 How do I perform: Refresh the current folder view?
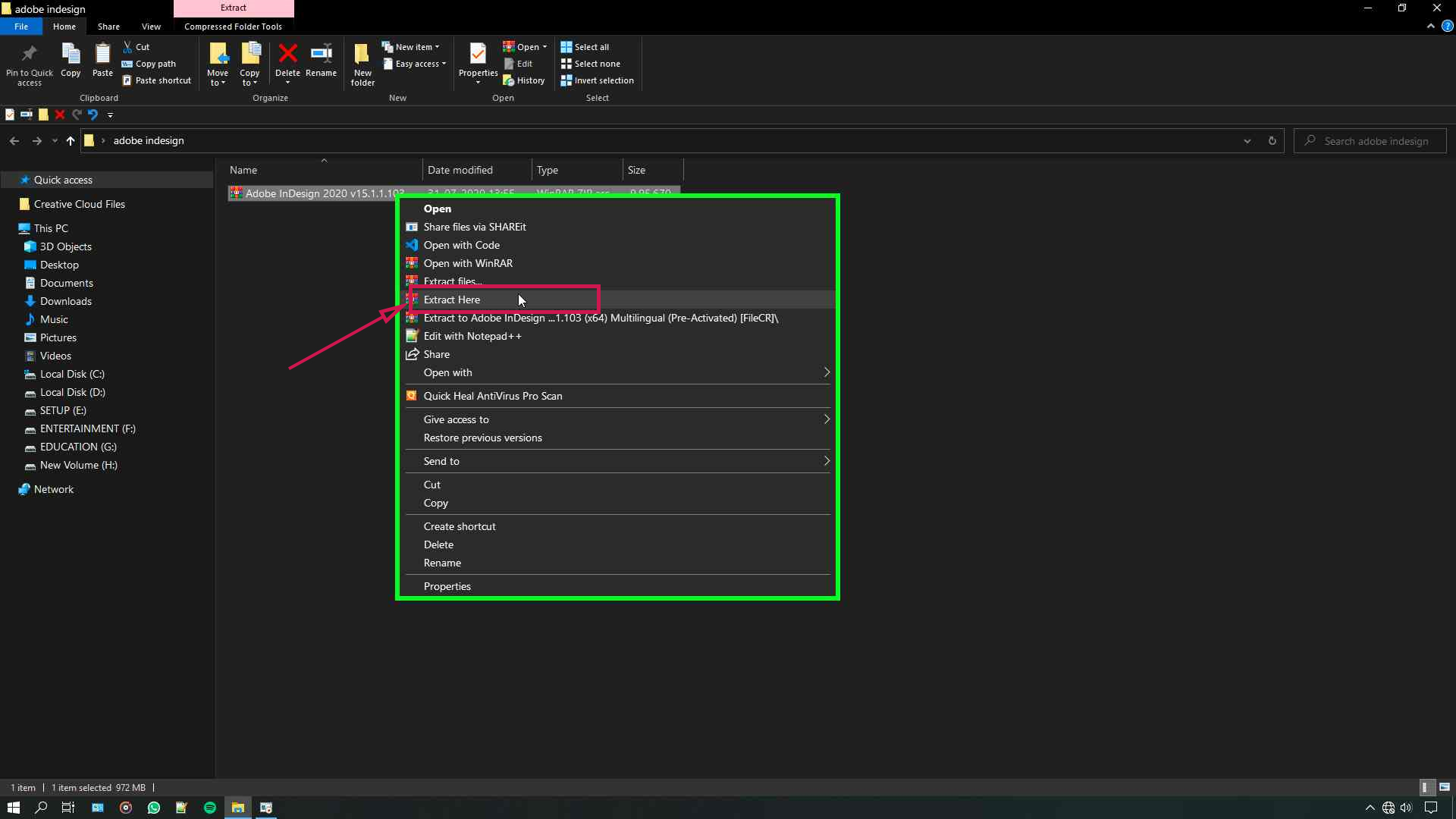coord(1272,141)
